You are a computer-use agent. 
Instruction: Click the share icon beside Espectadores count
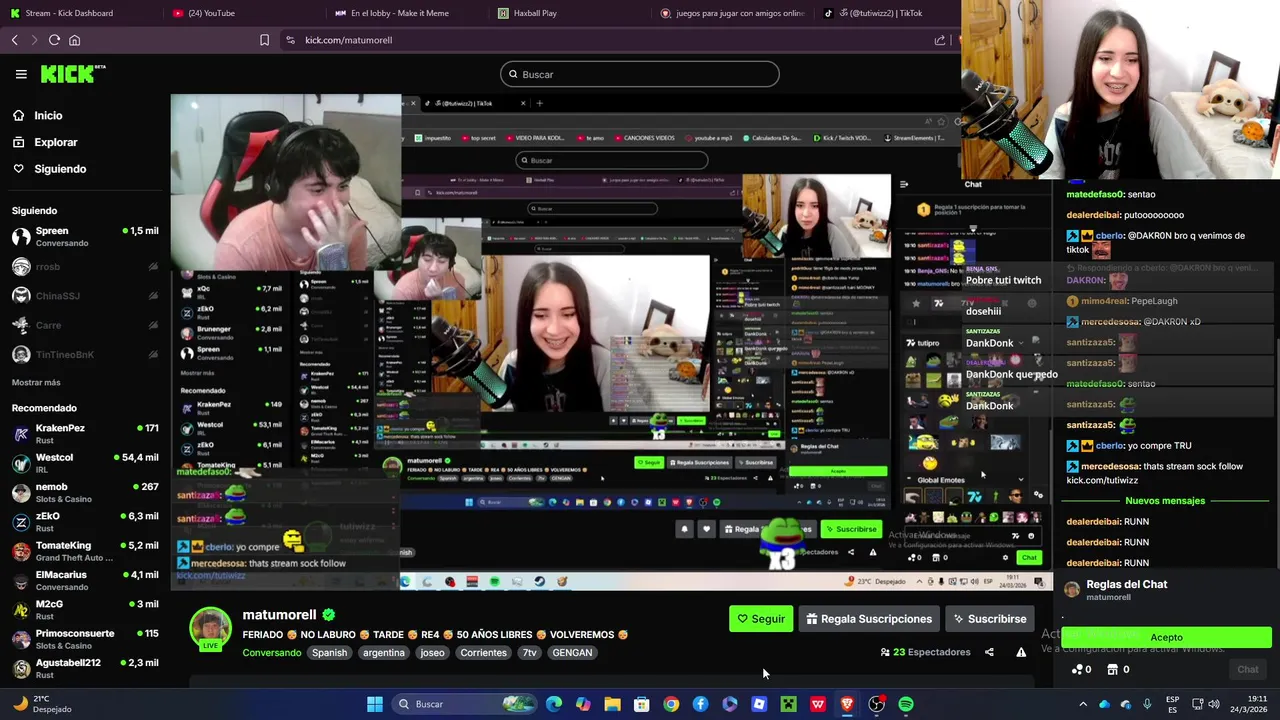989,652
